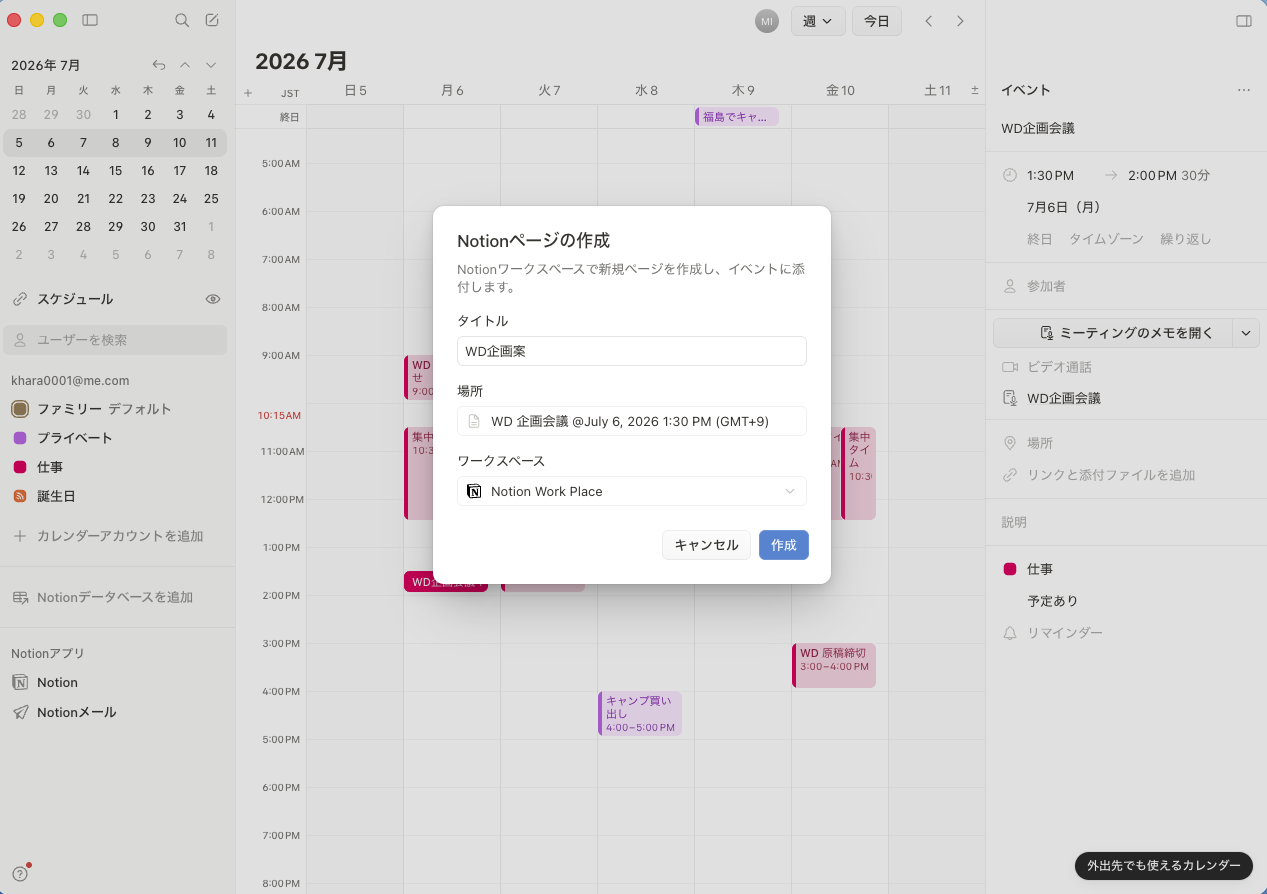Screen dimensions: 1267x894
Task: Click mini calendar return-to-today arrow
Action: coord(159,65)
